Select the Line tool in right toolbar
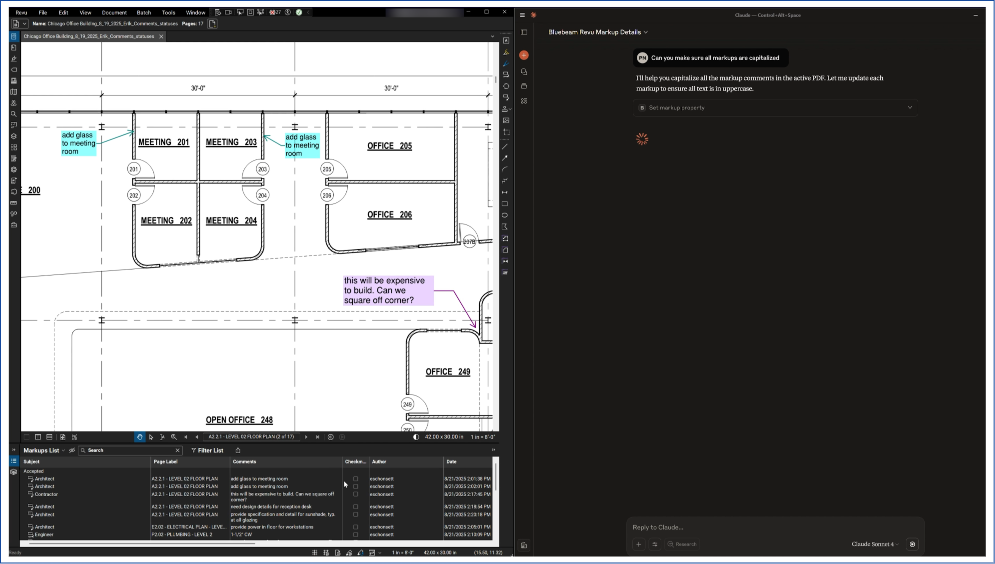Viewport: 995px width, 564px height. tap(505, 147)
